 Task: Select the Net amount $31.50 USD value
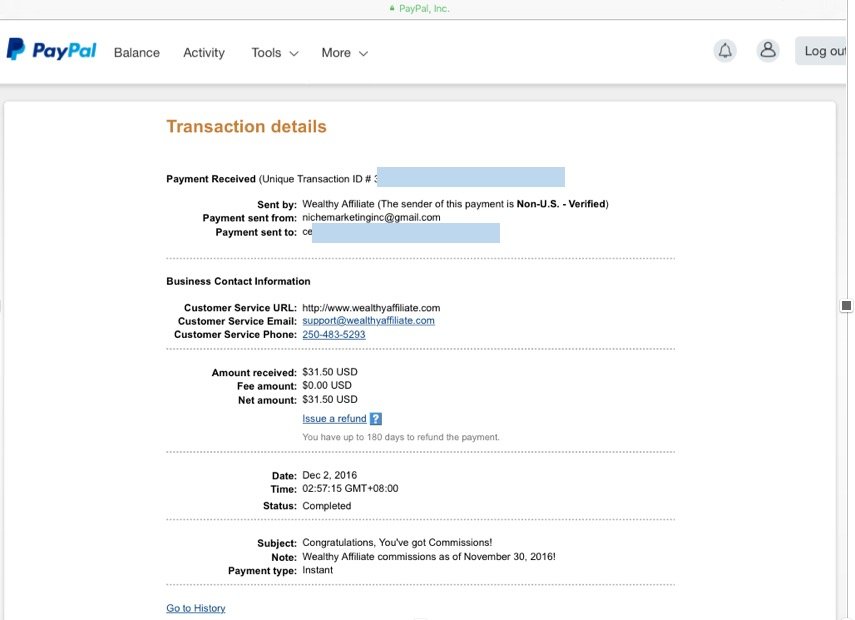[330, 399]
